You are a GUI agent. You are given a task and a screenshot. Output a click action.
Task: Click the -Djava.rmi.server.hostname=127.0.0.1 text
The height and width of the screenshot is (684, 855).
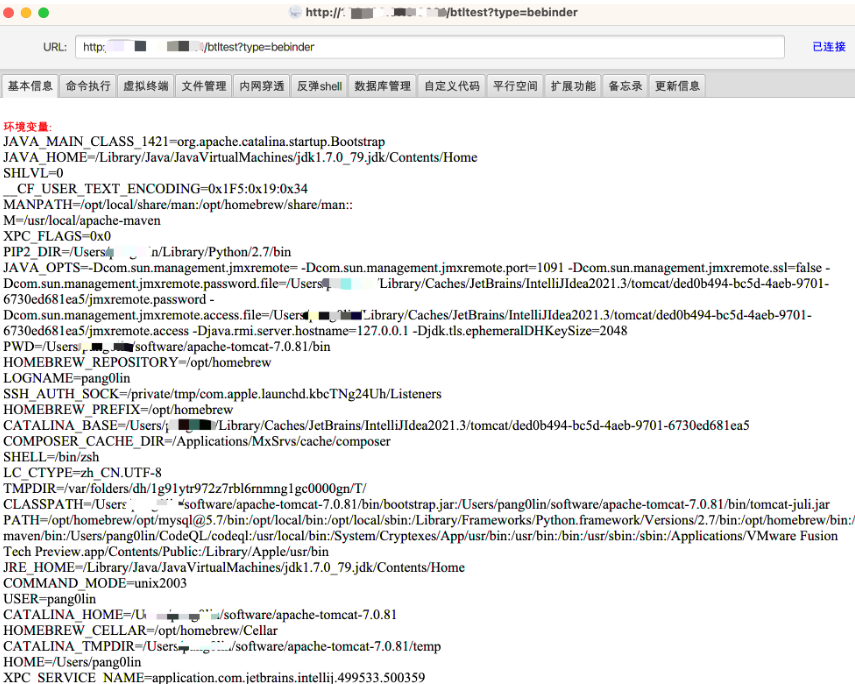point(300,331)
